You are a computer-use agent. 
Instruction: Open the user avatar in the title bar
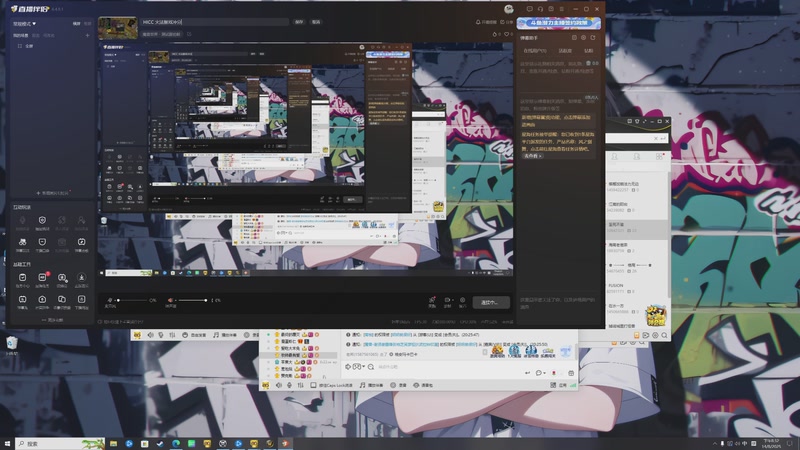[x=508, y=9]
